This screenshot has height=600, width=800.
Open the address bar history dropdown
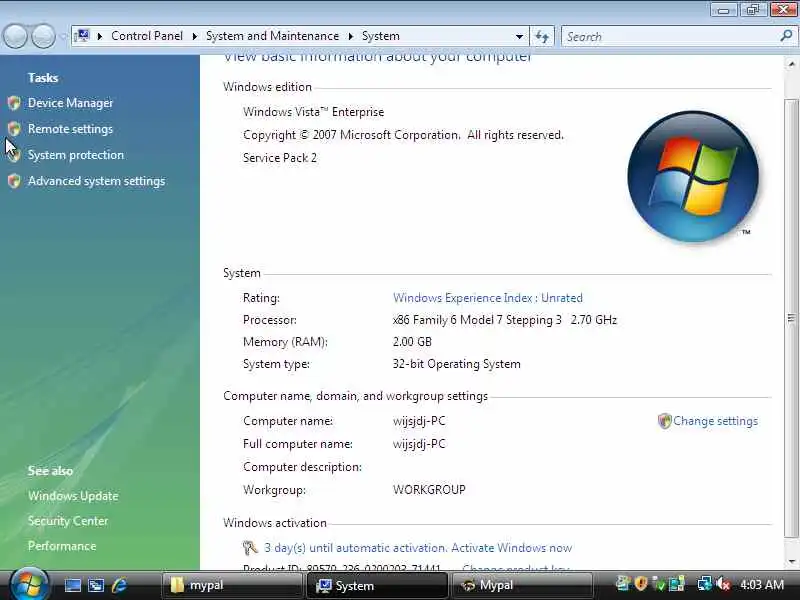519,37
